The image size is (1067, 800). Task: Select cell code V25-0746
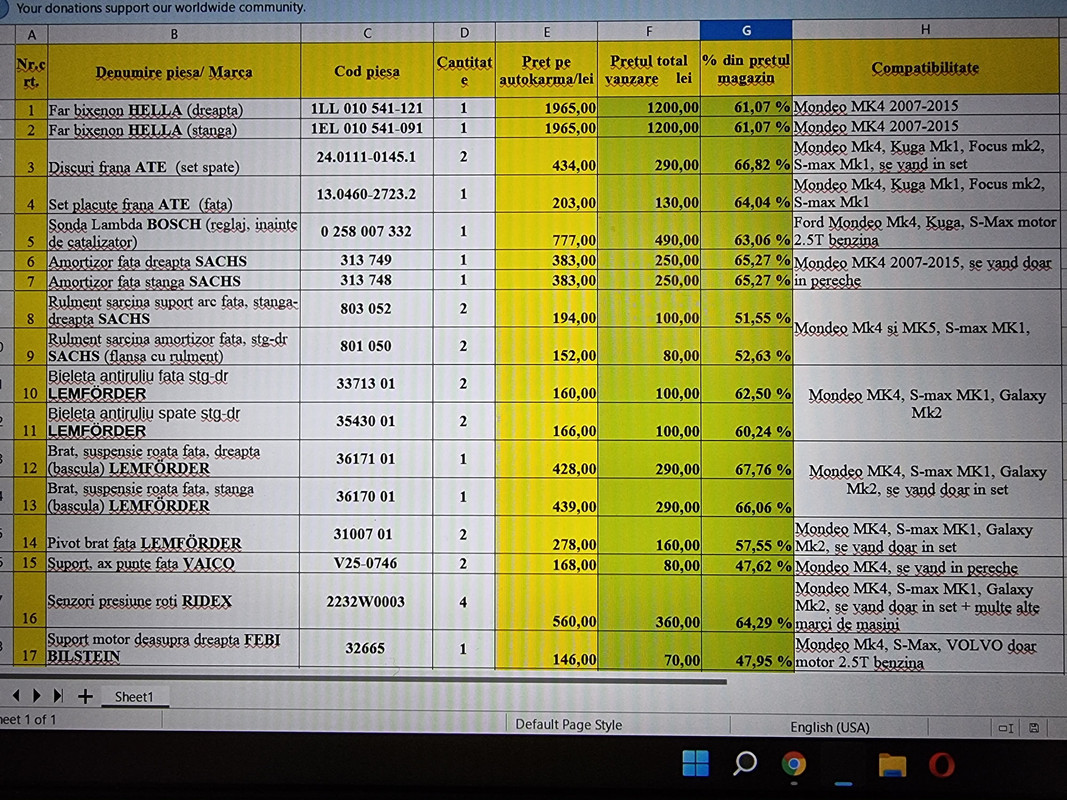click(365, 563)
